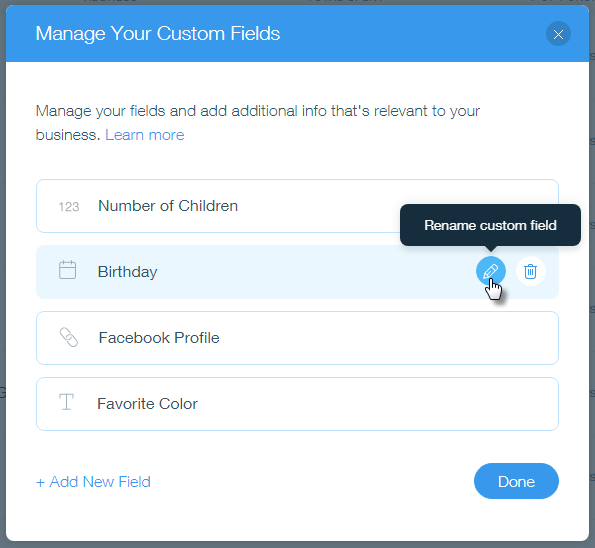Click the Done button

[516, 481]
